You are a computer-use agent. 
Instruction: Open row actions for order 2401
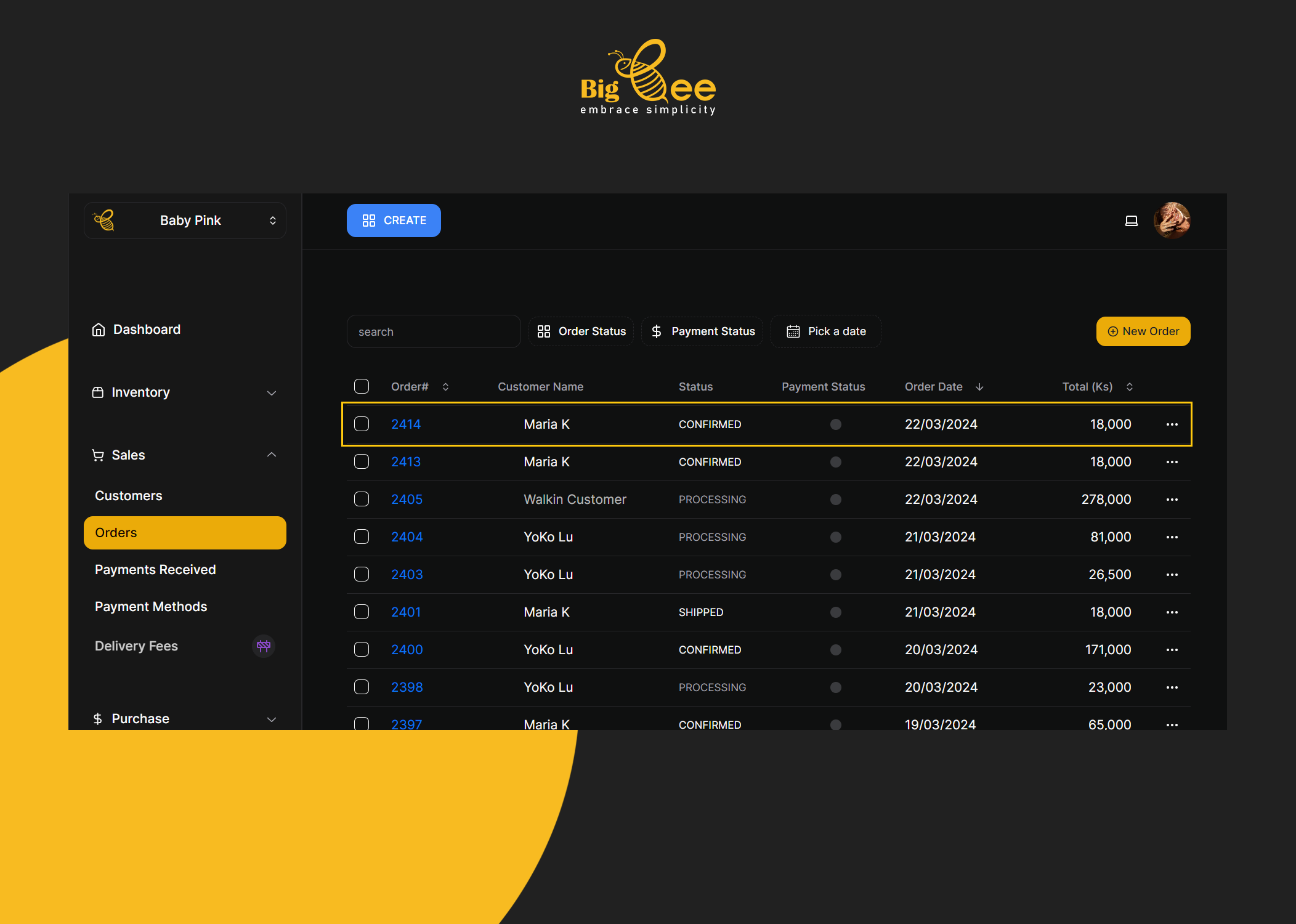(x=1172, y=612)
